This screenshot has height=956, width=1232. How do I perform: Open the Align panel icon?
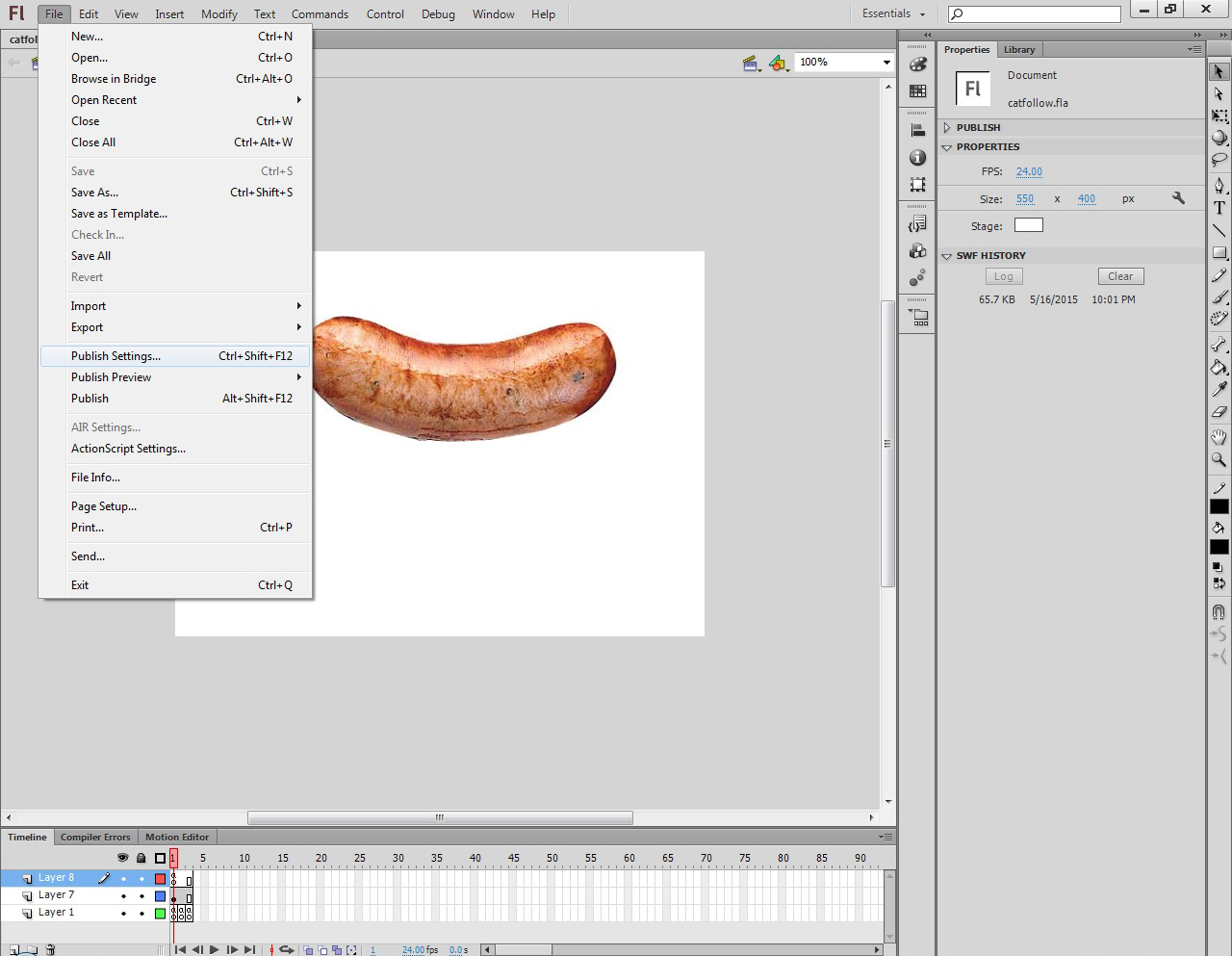918,130
